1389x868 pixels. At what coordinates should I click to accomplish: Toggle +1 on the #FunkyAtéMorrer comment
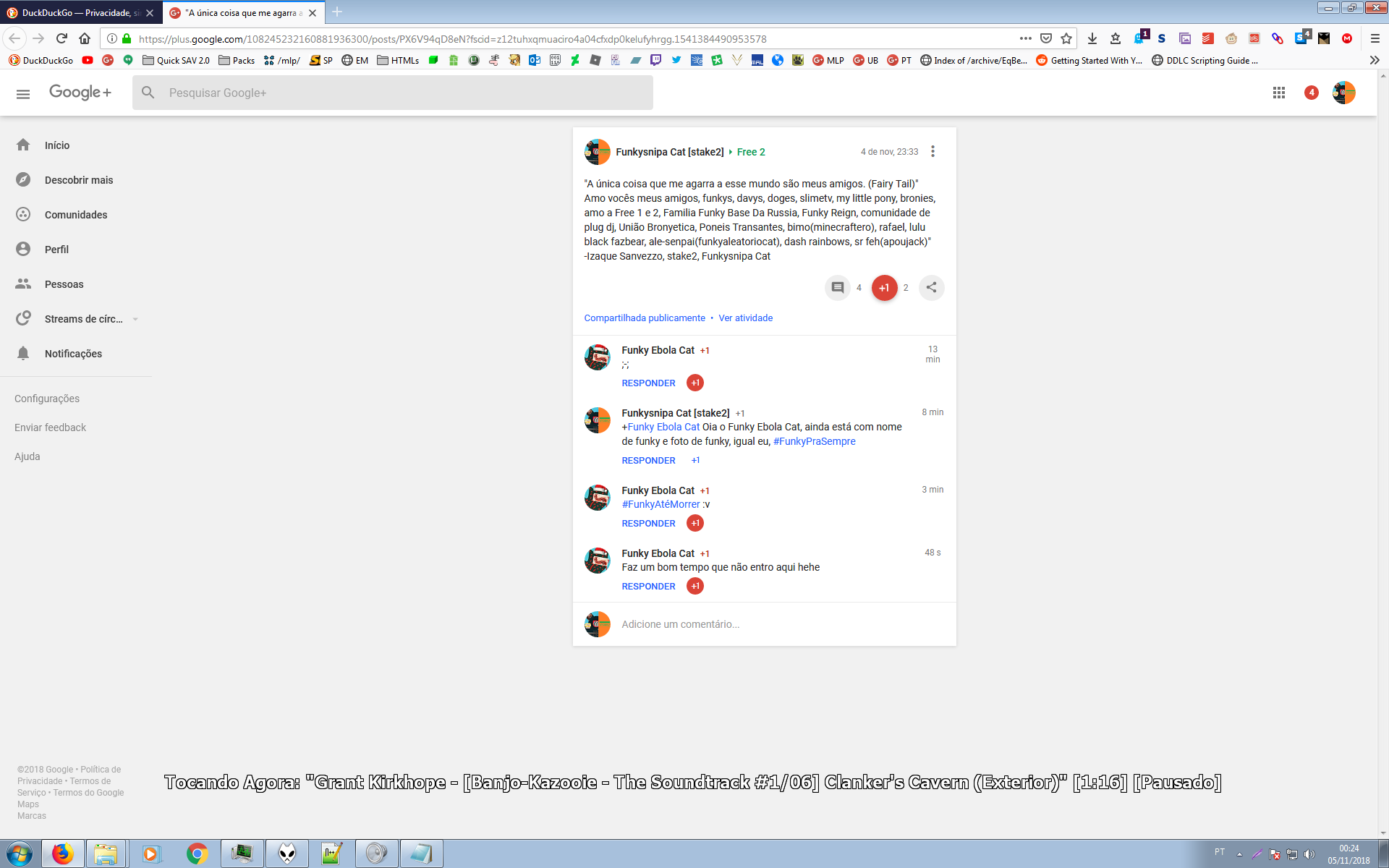click(x=694, y=523)
